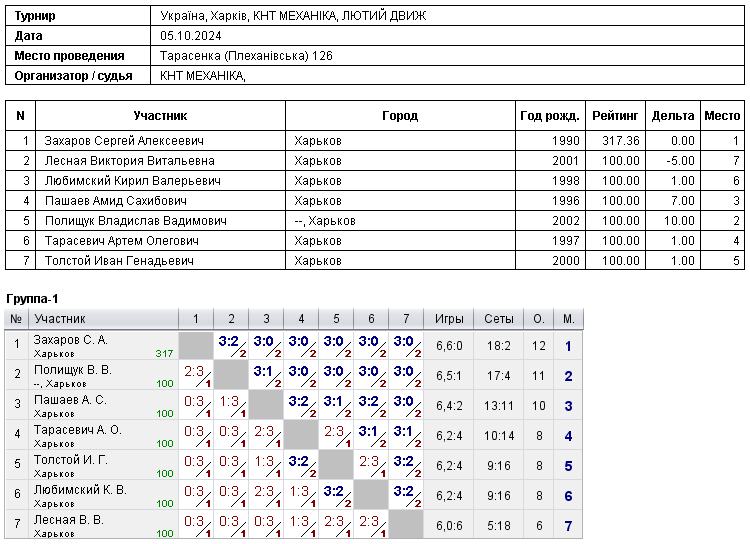Viewport: 750px width, 544px height.
Task: Select the 'Сеты' header in group table
Action: 499,319
